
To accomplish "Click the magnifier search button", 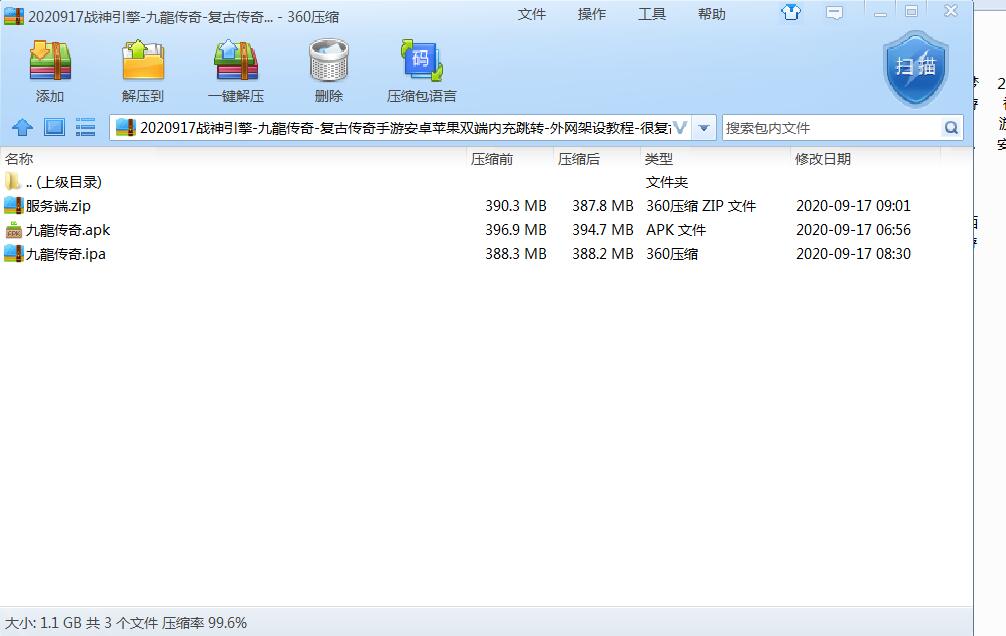I will click(951, 128).
